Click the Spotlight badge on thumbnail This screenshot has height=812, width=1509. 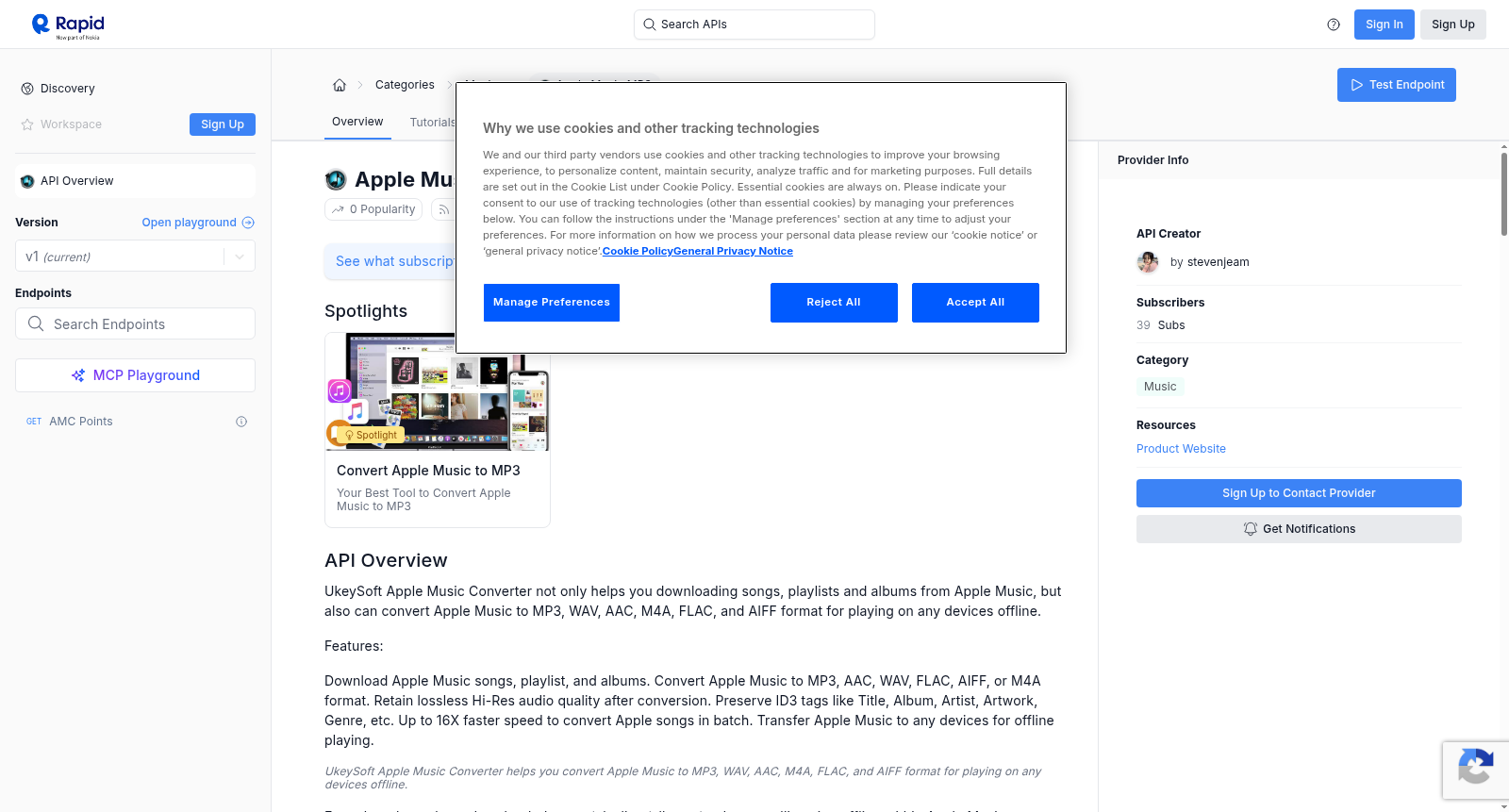point(372,435)
